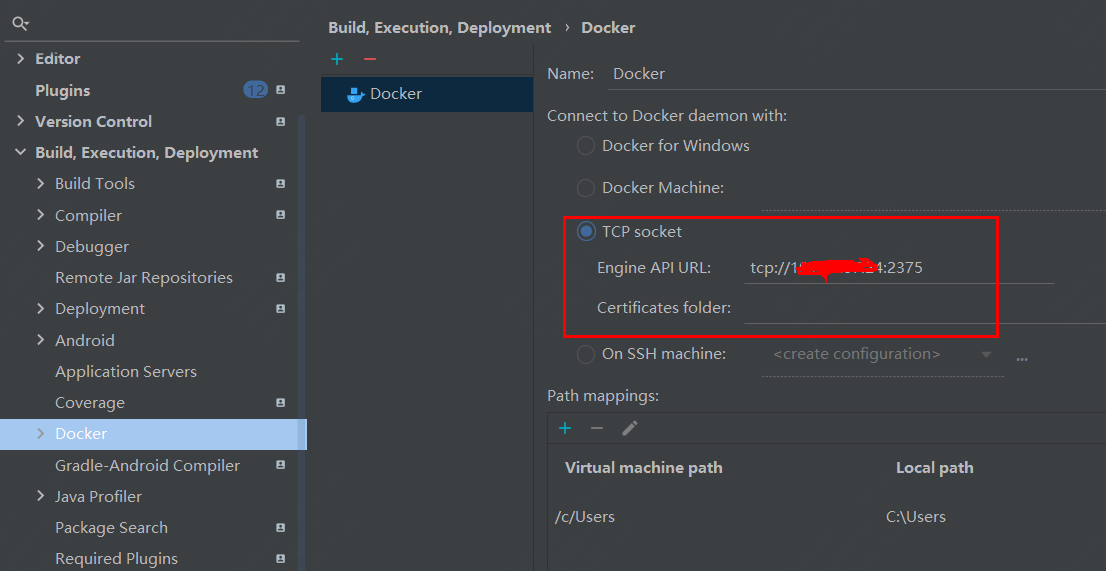The height and width of the screenshot is (571, 1106).
Task: Expand the Build Tools node
Action: (40, 184)
